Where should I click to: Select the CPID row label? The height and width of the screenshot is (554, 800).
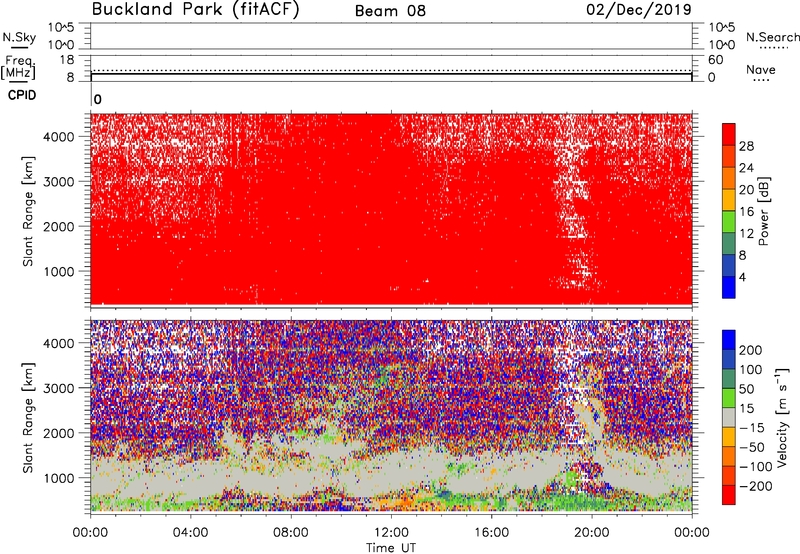[x=22, y=95]
